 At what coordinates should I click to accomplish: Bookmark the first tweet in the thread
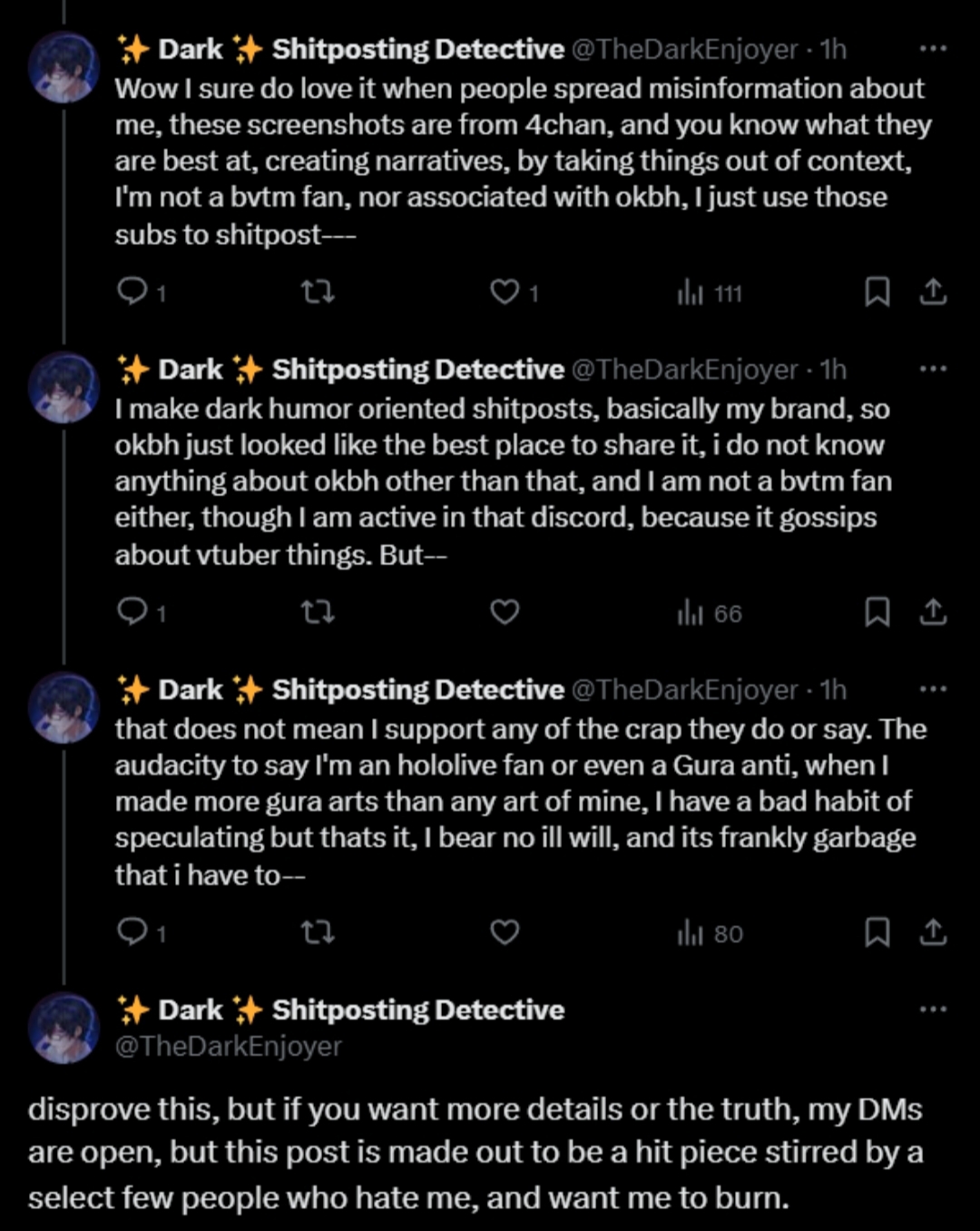[x=877, y=292]
